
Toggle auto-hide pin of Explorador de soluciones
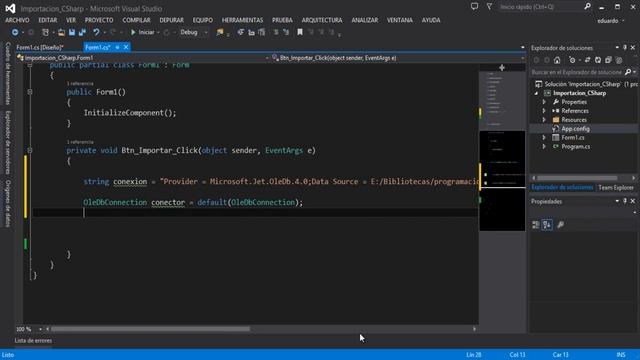point(625,48)
